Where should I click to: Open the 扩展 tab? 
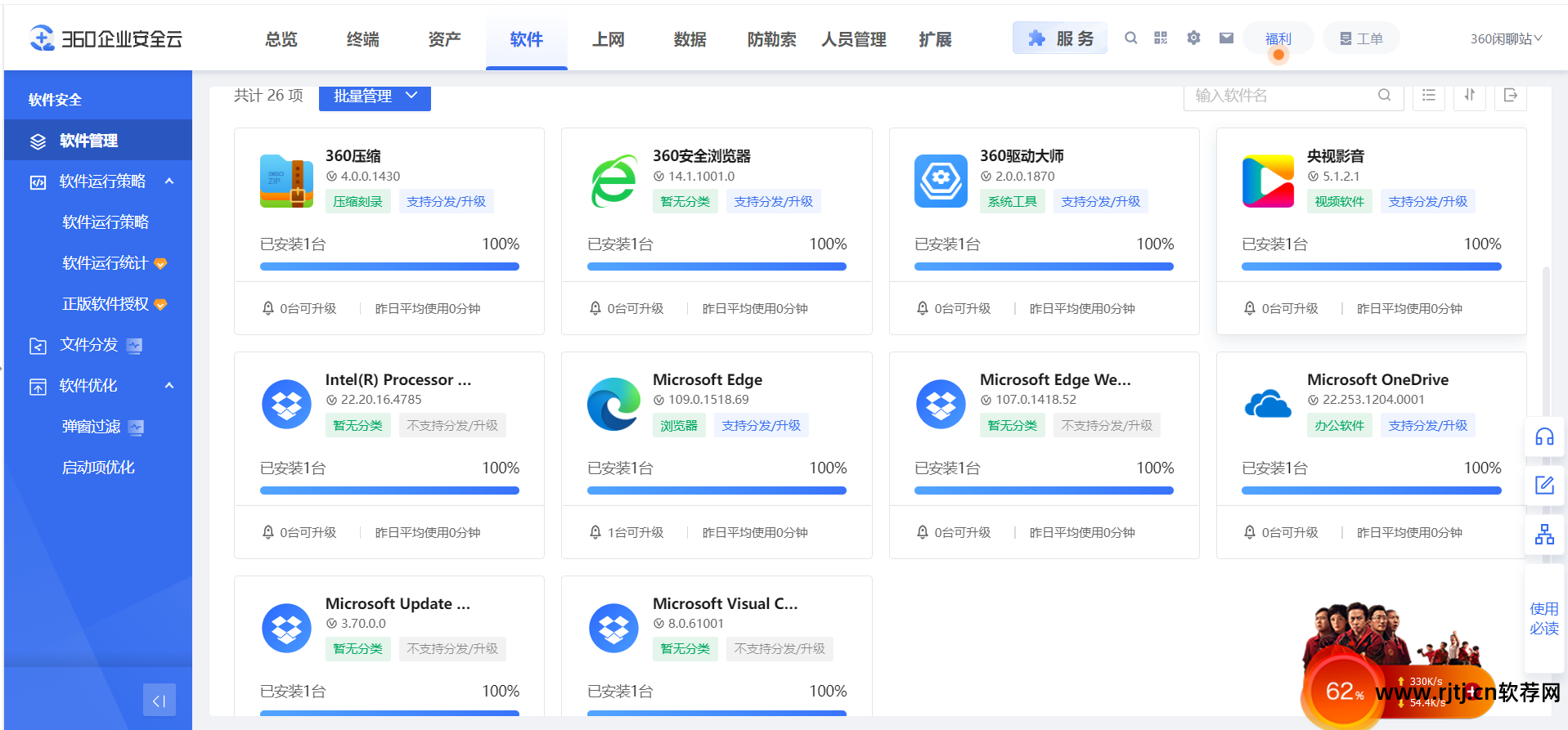point(935,39)
